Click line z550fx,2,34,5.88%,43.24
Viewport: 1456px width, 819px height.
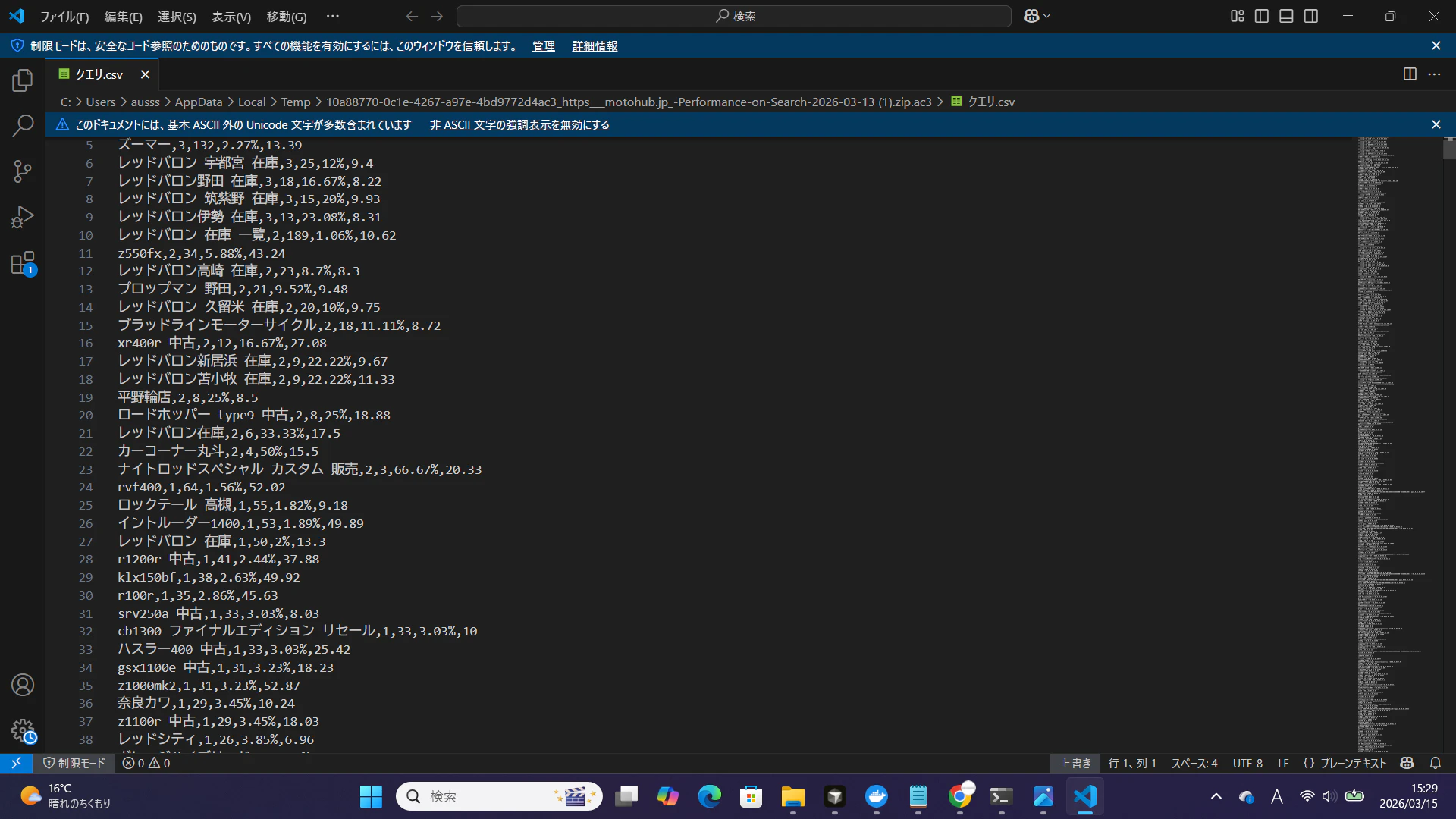202,253
